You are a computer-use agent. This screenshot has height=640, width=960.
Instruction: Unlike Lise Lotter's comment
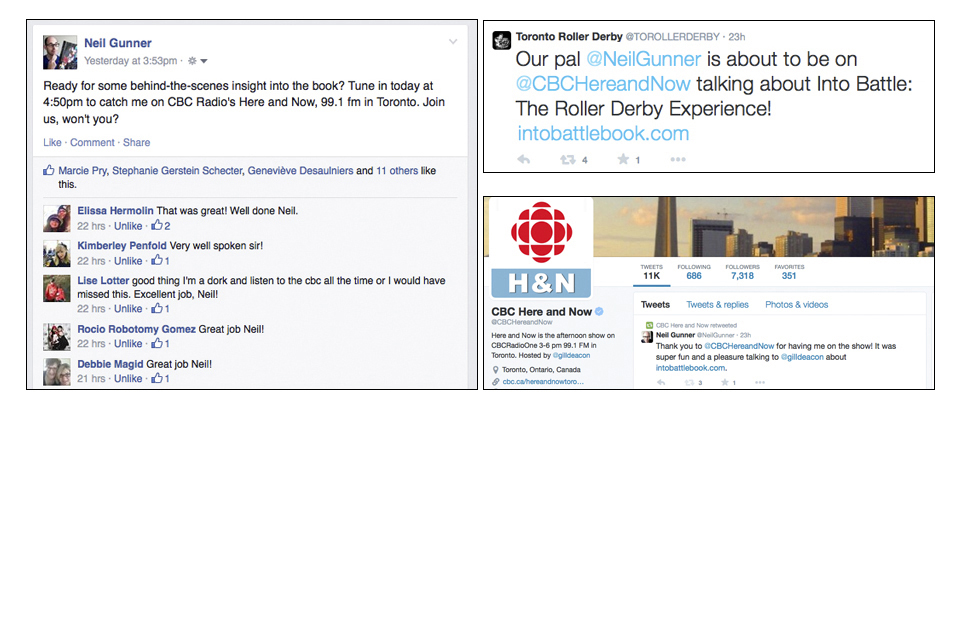pyautogui.click(x=128, y=309)
